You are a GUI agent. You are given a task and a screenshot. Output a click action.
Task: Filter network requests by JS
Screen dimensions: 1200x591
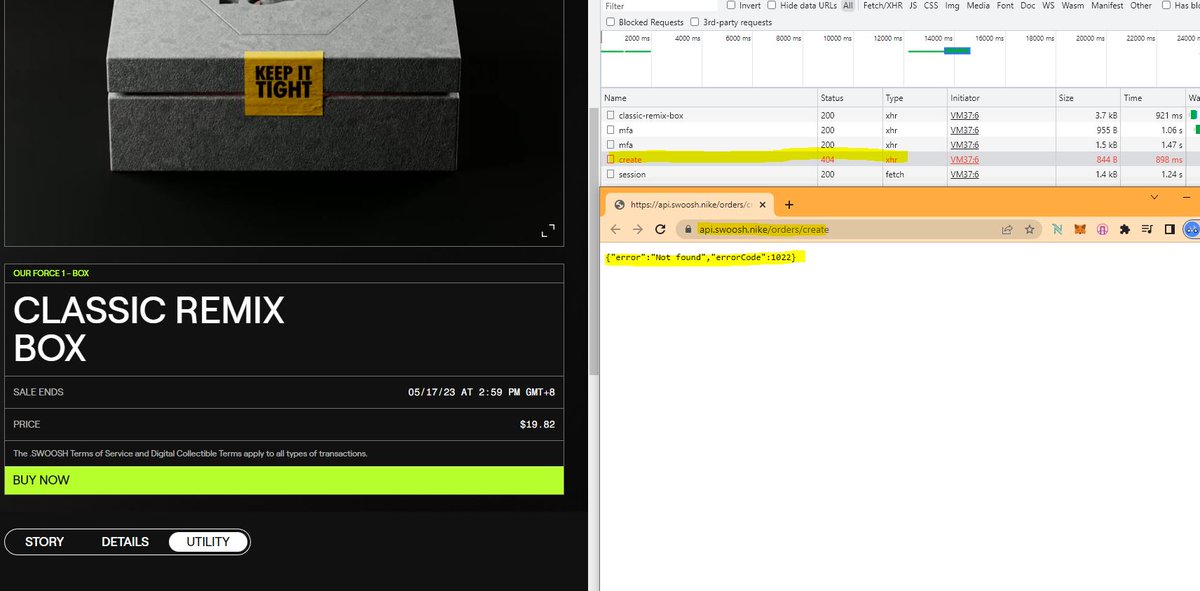914,6
